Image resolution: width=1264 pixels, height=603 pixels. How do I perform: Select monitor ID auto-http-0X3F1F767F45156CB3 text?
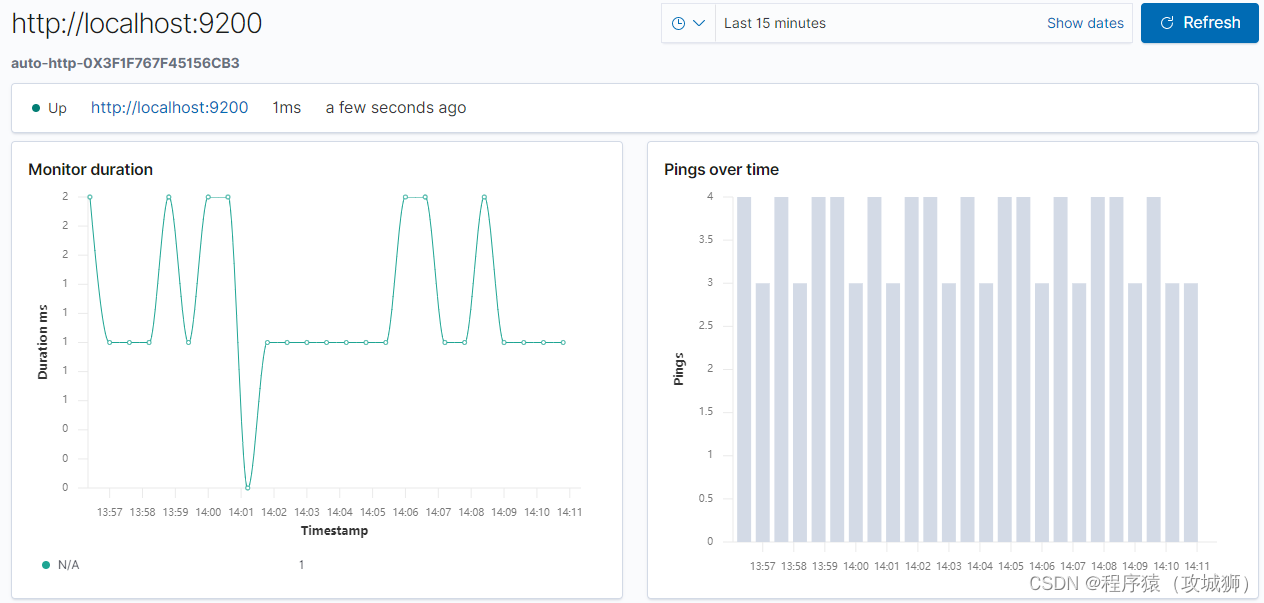coord(125,63)
